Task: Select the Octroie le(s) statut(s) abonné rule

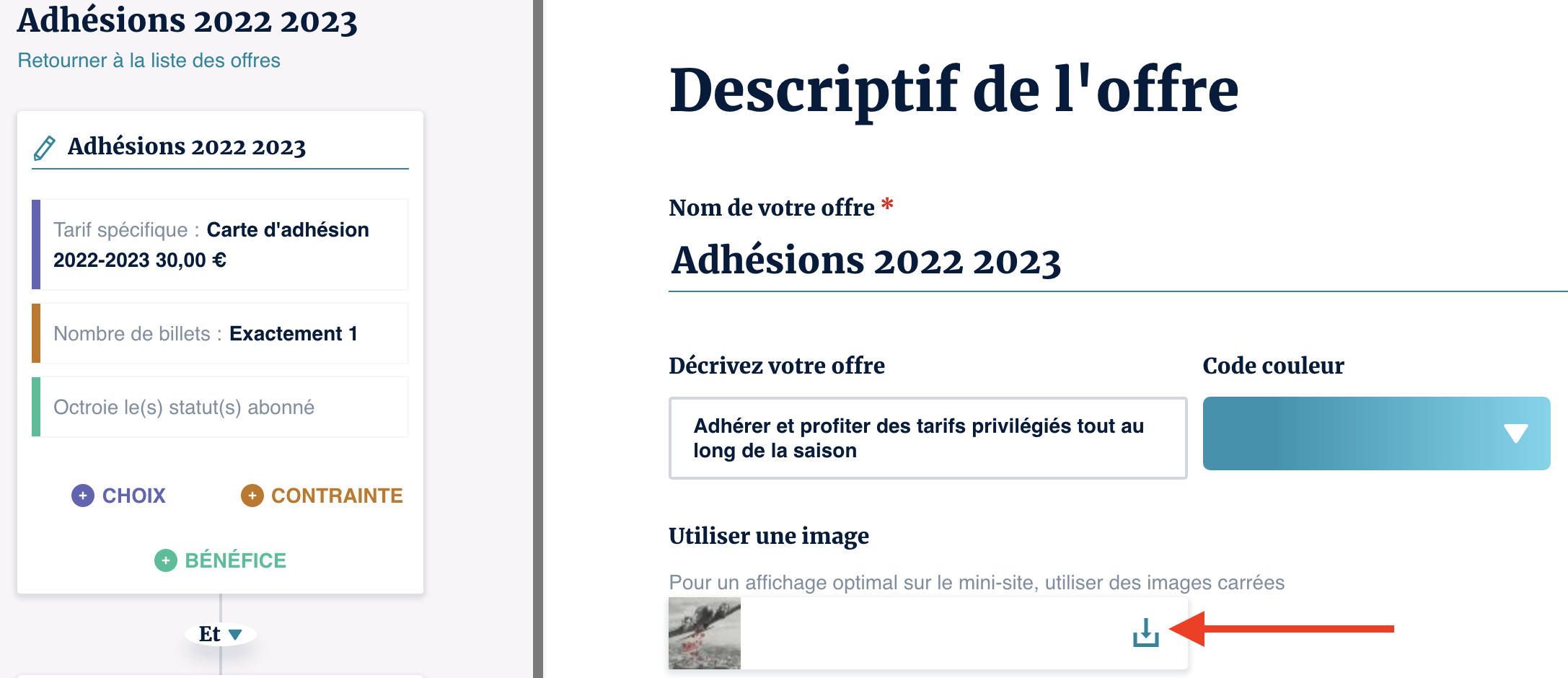Action: pos(221,407)
